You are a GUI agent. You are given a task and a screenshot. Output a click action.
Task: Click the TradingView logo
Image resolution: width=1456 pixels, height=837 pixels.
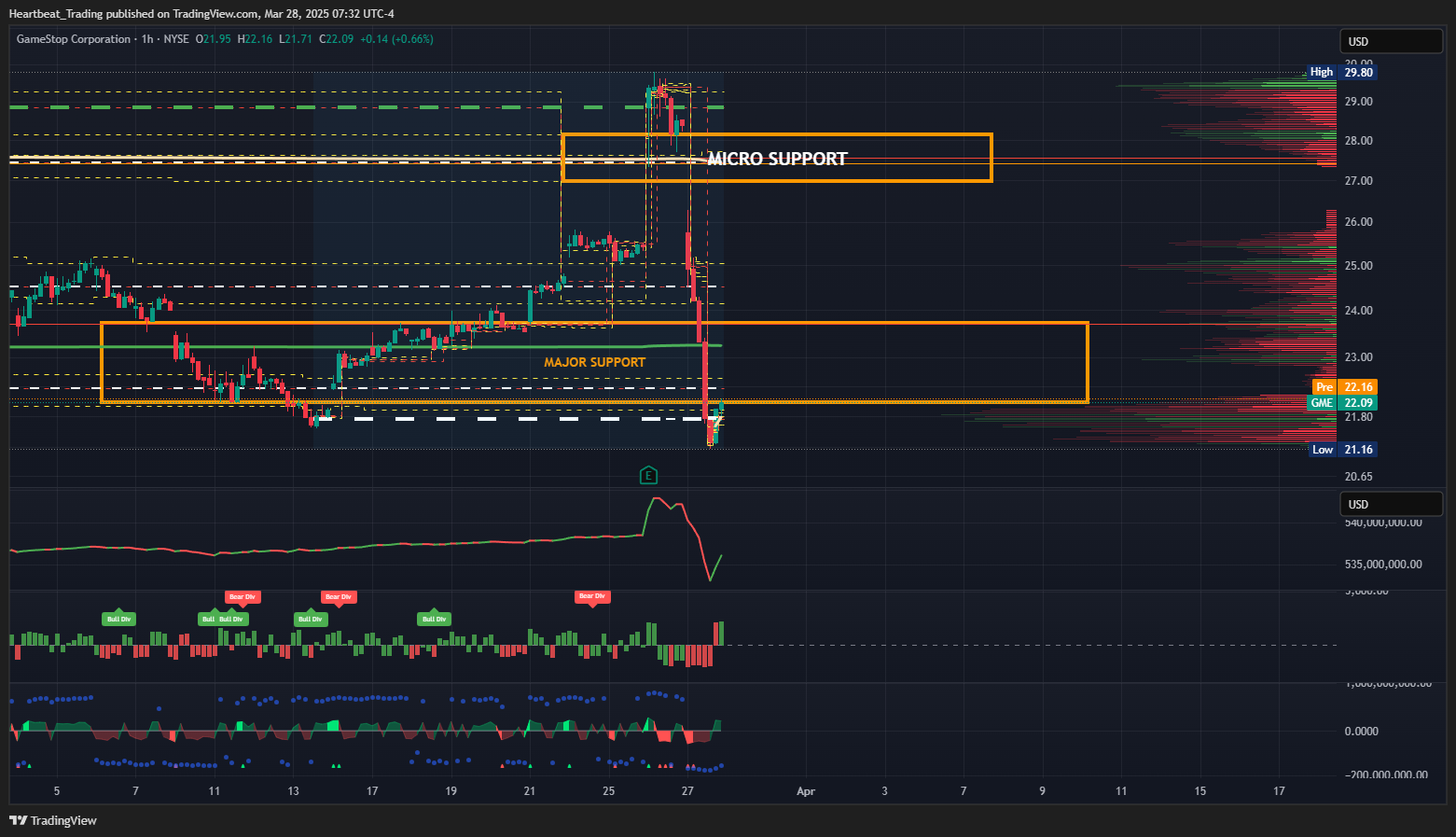pyautogui.click(x=53, y=820)
